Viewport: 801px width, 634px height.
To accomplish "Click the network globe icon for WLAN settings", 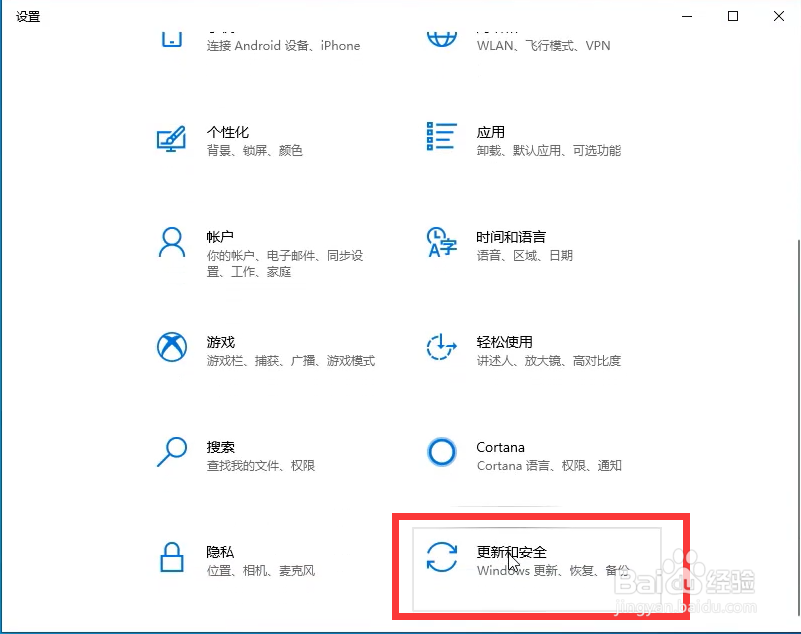I will click(441, 39).
